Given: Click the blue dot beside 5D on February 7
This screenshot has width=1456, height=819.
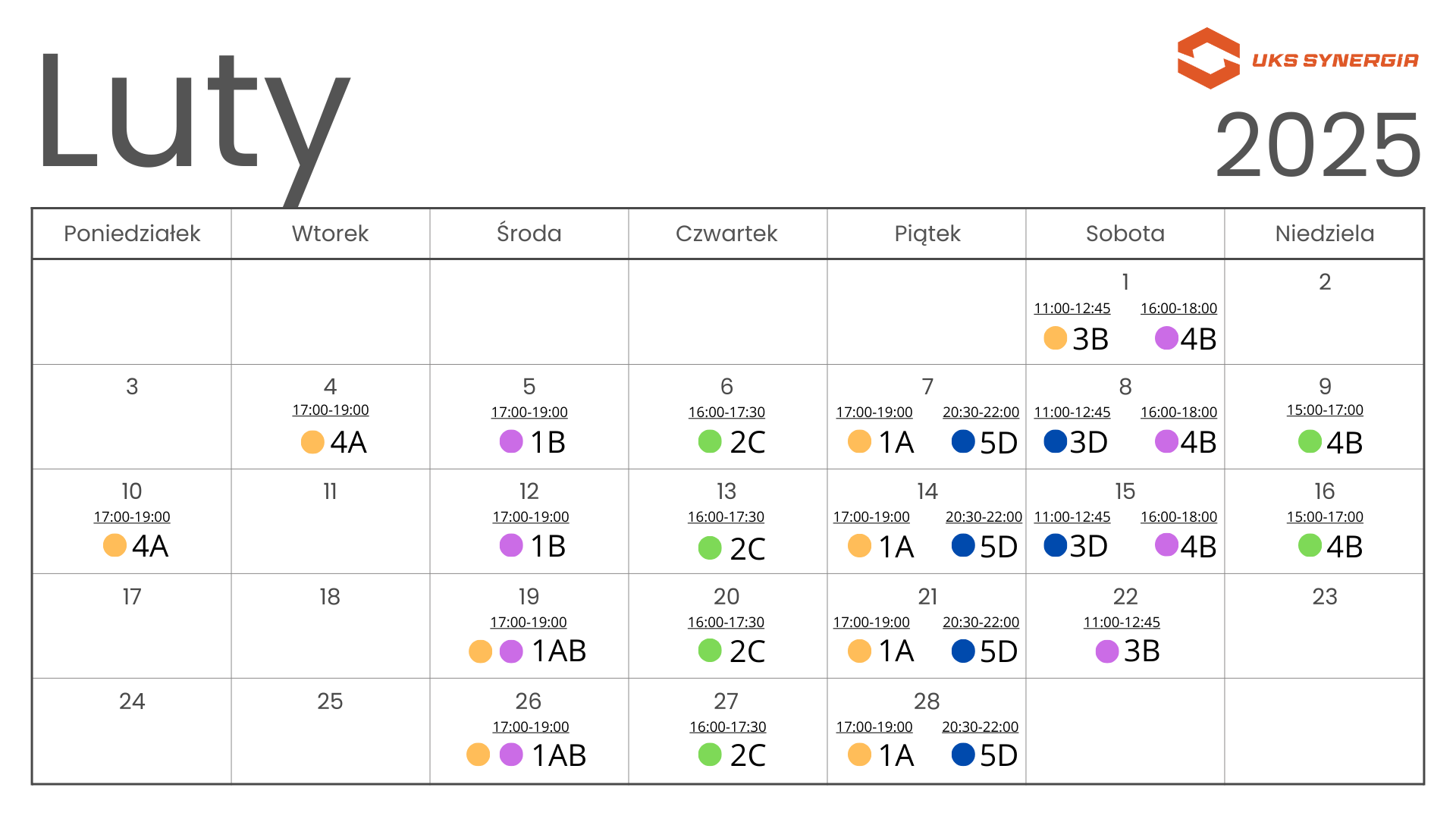Looking at the screenshot, I should tap(963, 441).
